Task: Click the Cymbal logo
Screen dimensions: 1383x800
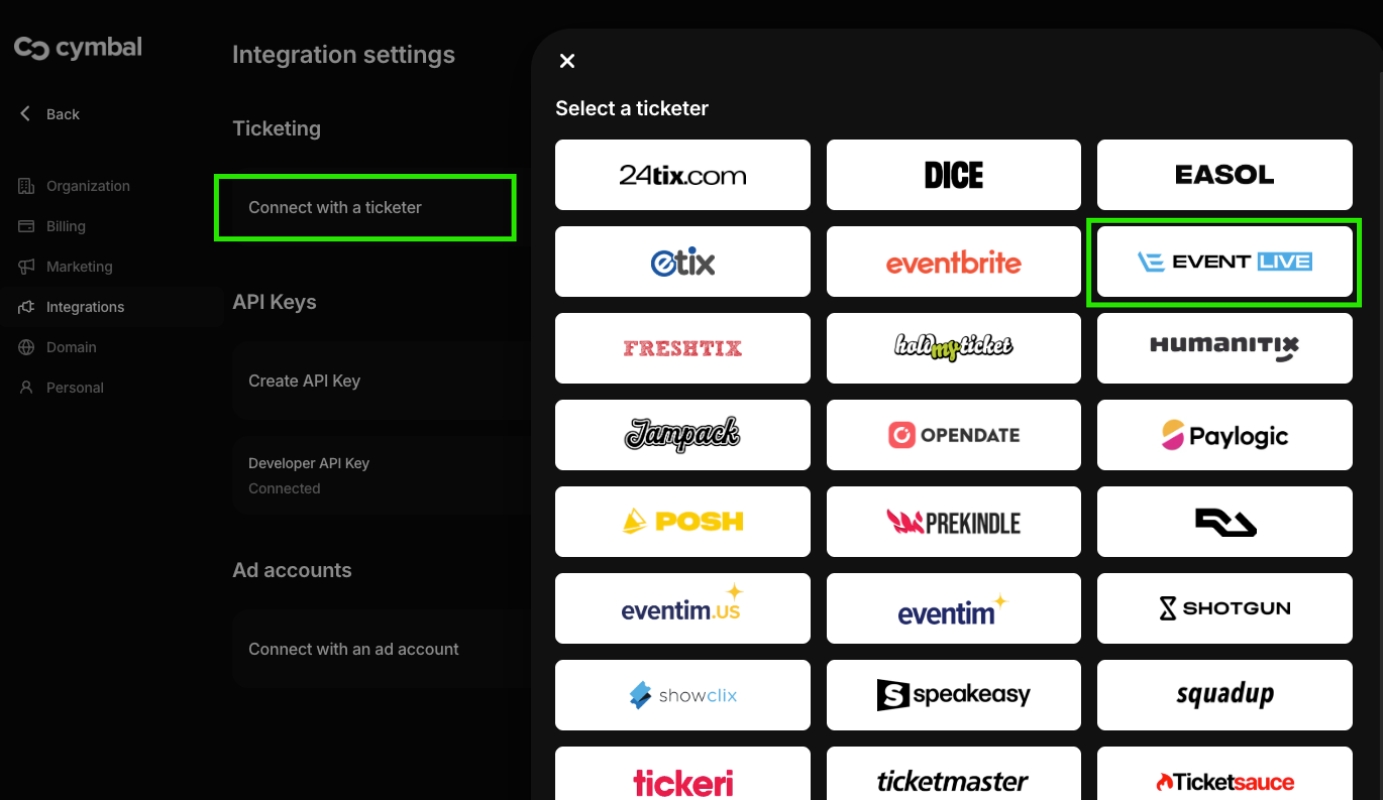Action: [78, 47]
